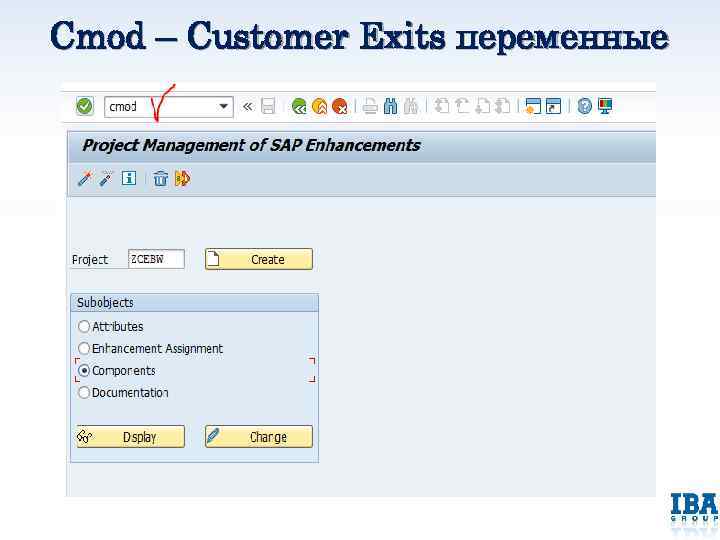Click the Generate Shortcut icon

tap(553, 107)
